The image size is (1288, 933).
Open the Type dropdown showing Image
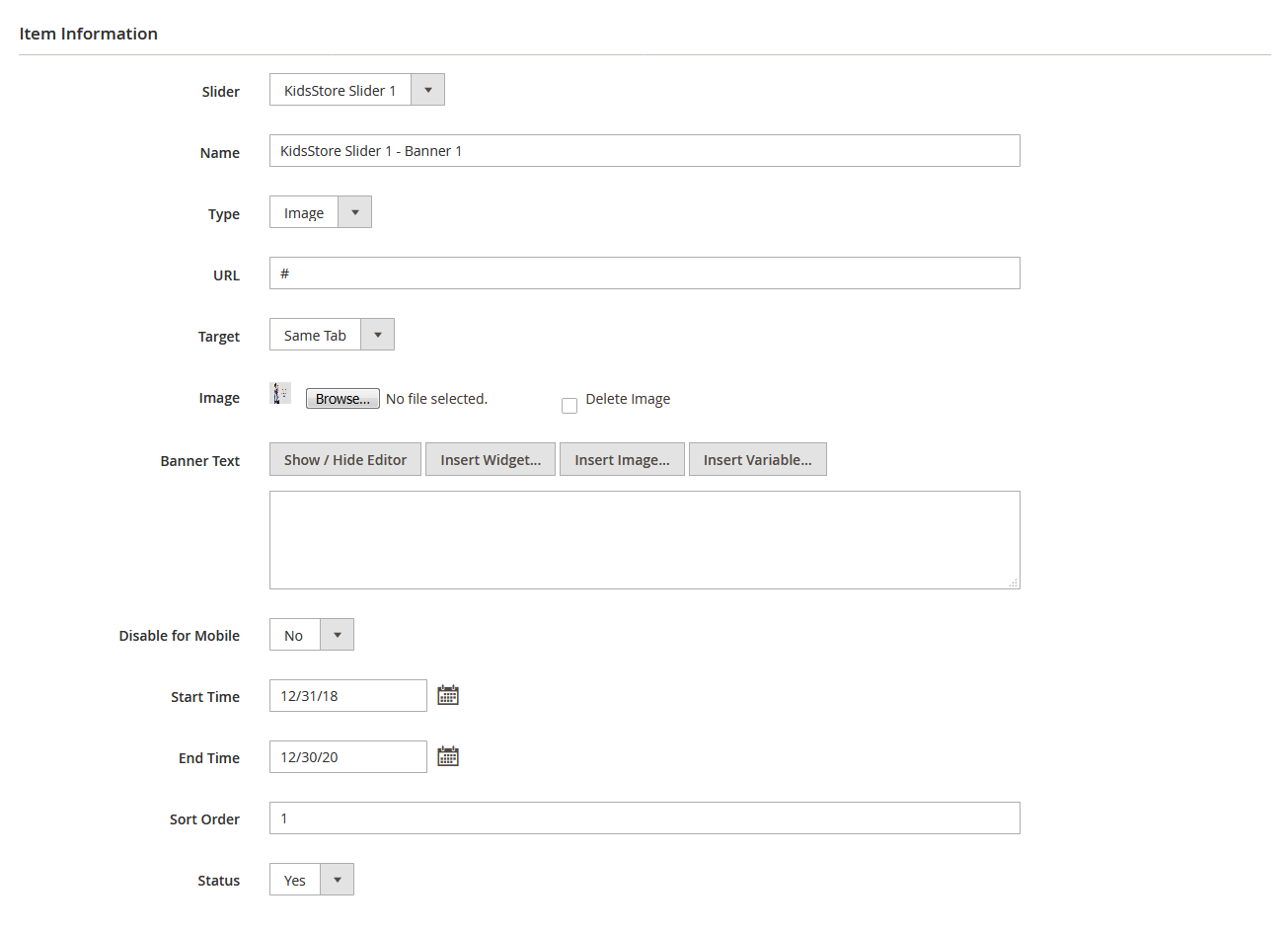click(x=320, y=212)
